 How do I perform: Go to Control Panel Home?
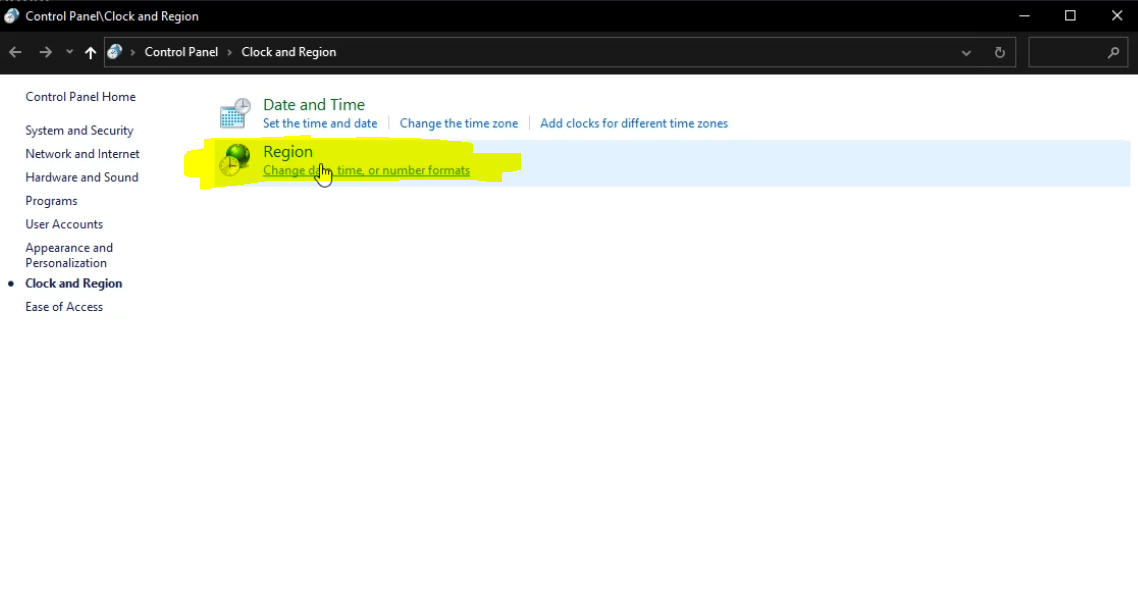(x=80, y=97)
